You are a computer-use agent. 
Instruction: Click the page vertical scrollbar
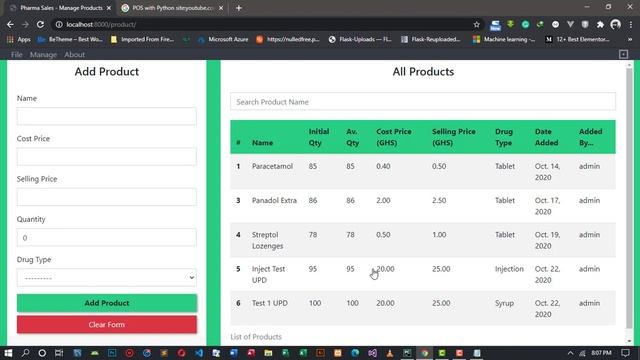pos(629,198)
